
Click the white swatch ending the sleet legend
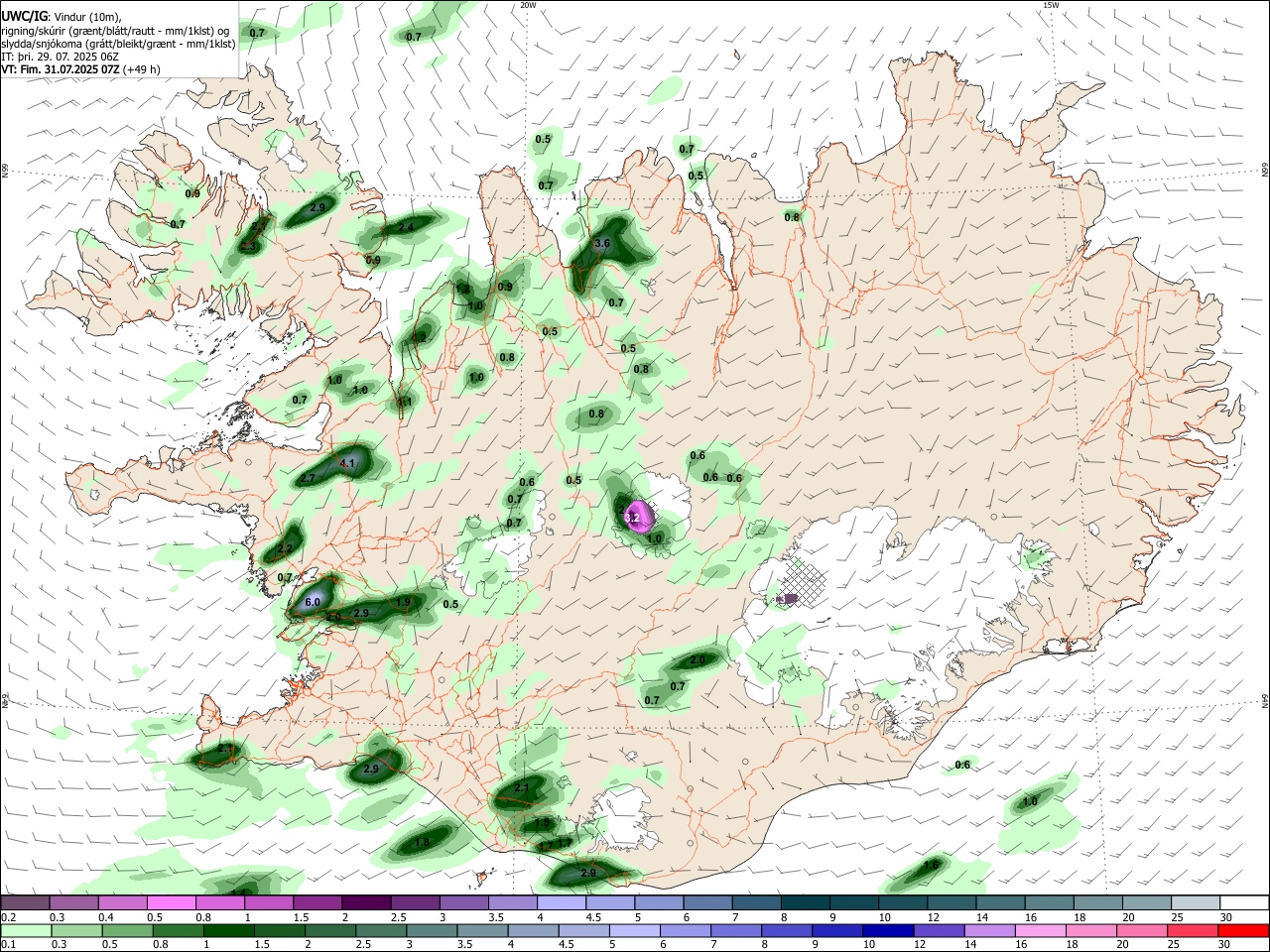pyautogui.click(x=1244, y=902)
